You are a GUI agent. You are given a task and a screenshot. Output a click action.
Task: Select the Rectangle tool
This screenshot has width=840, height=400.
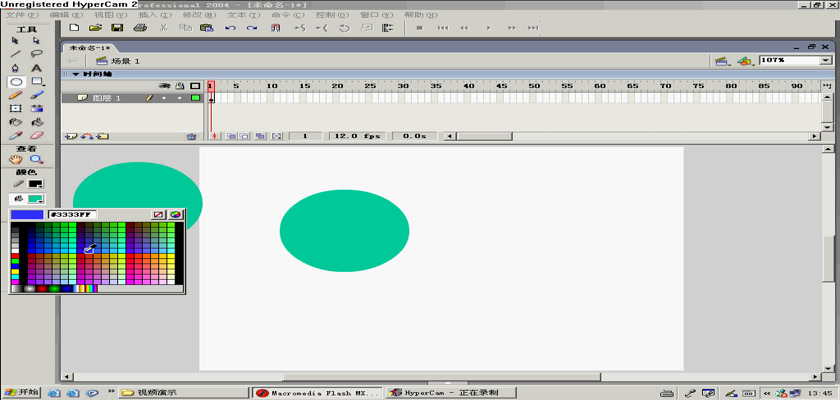pyautogui.click(x=36, y=82)
